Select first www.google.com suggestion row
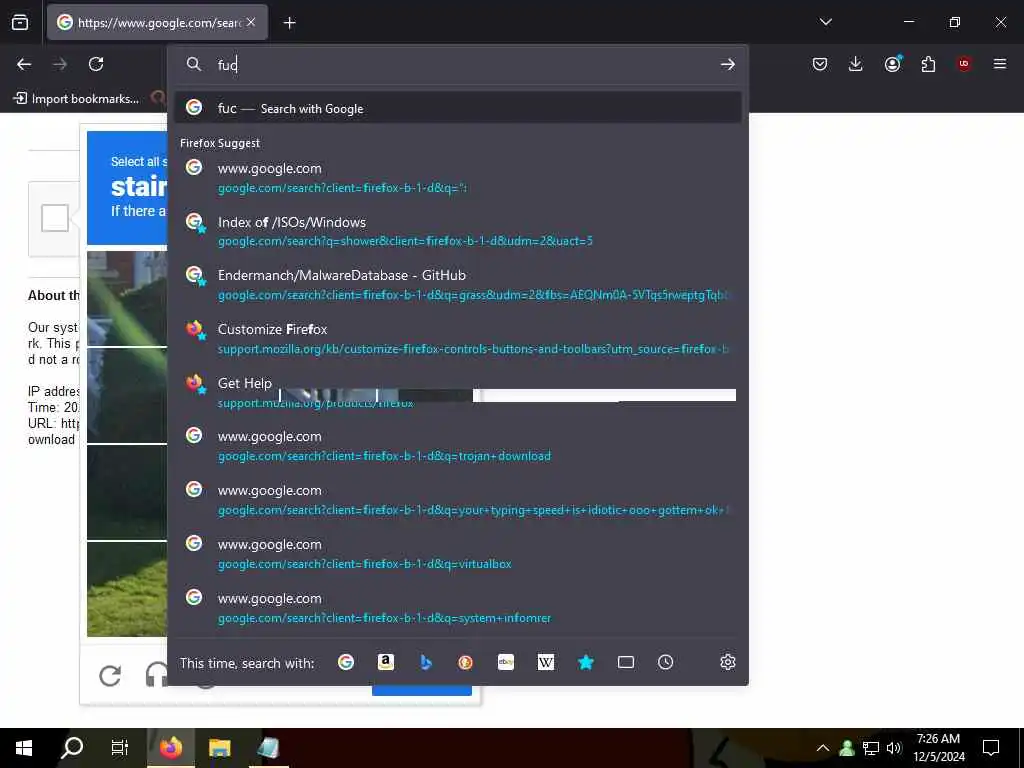Viewport: 1024px width, 768px height. point(458,178)
